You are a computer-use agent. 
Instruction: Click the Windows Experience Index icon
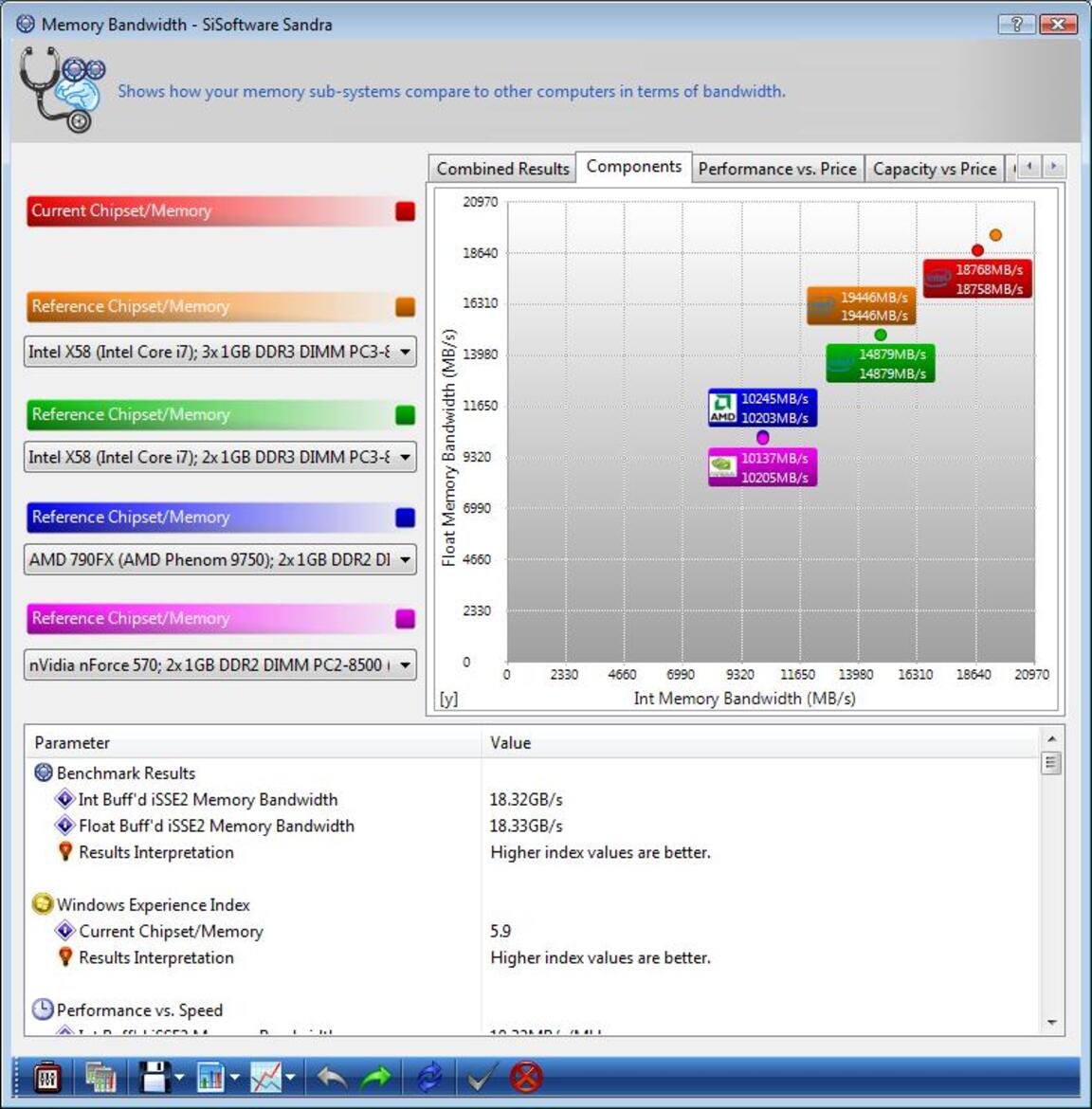point(43,904)
